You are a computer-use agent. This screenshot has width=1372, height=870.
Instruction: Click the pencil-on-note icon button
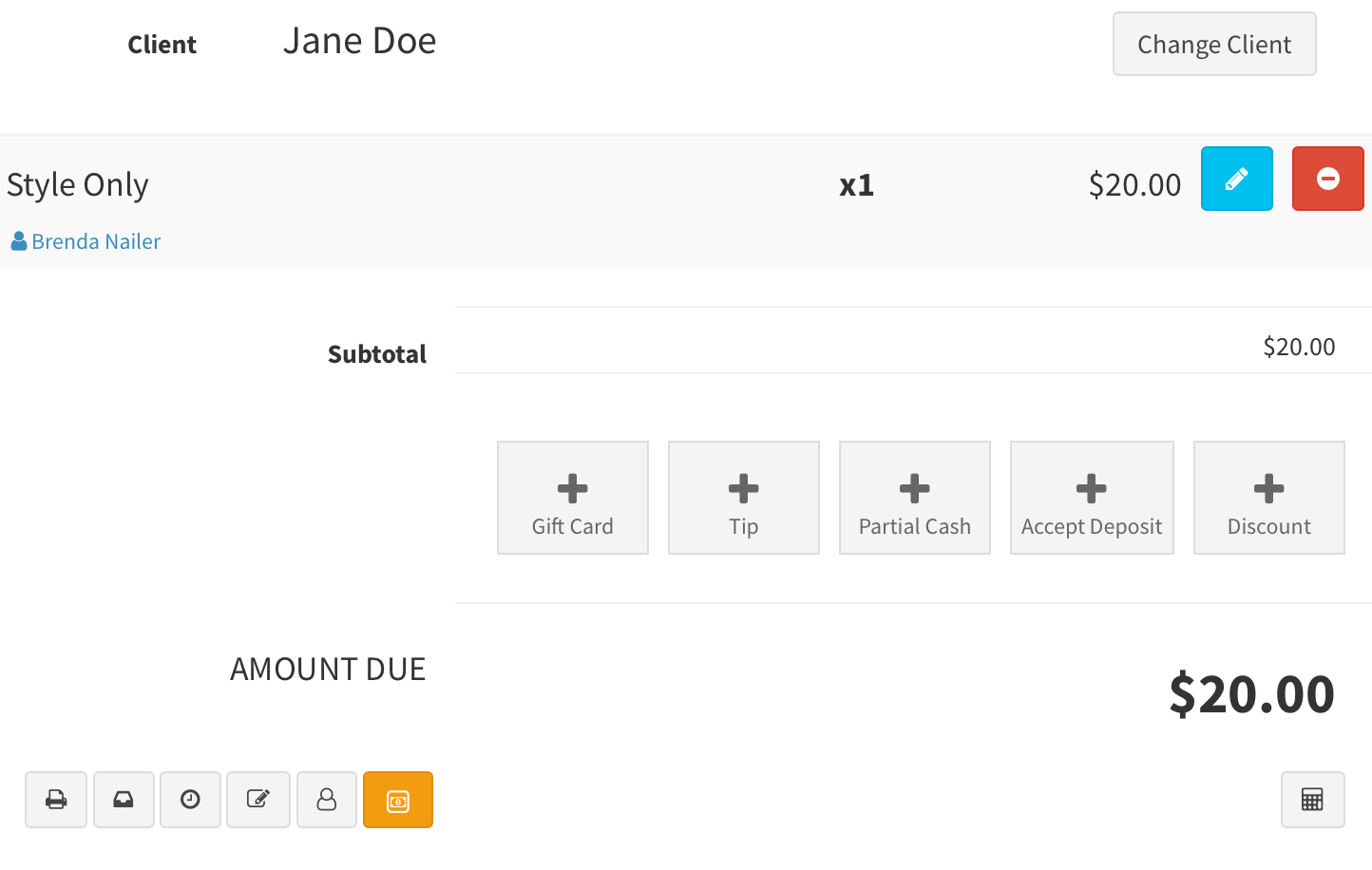pyautogui.click(x=258, y=800)
